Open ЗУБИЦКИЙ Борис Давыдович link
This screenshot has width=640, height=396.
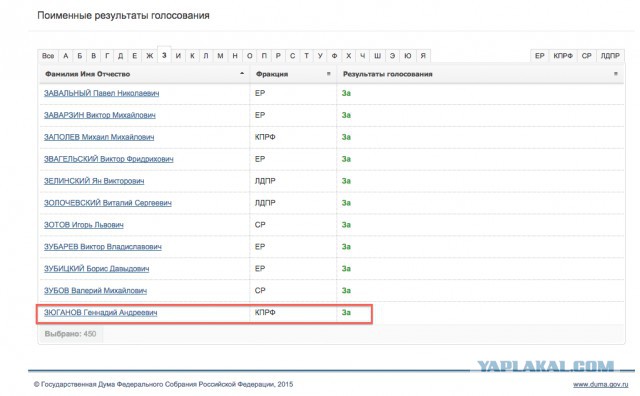pyautogui.click(x=96, y=269)
